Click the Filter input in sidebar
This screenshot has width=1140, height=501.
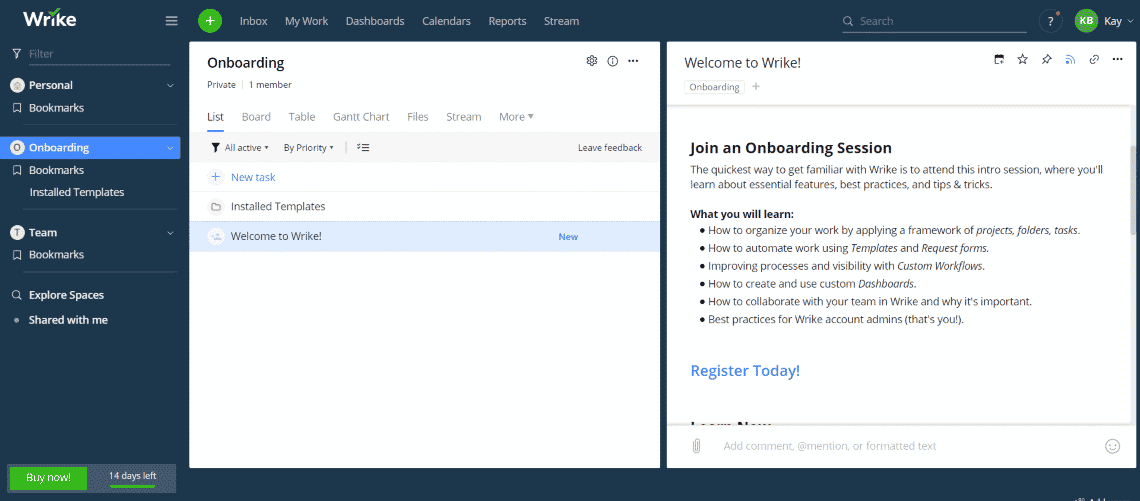click(99, 54)
